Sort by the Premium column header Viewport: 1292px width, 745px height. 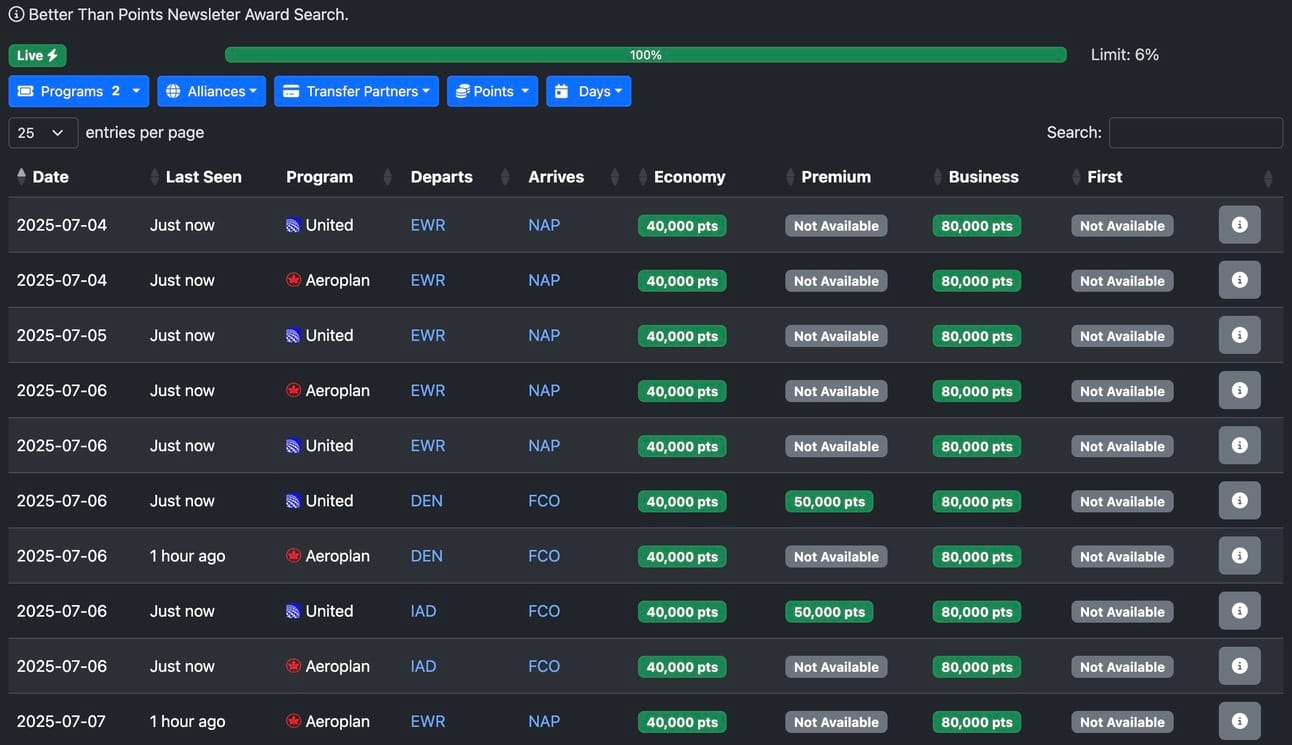(836, 177)
